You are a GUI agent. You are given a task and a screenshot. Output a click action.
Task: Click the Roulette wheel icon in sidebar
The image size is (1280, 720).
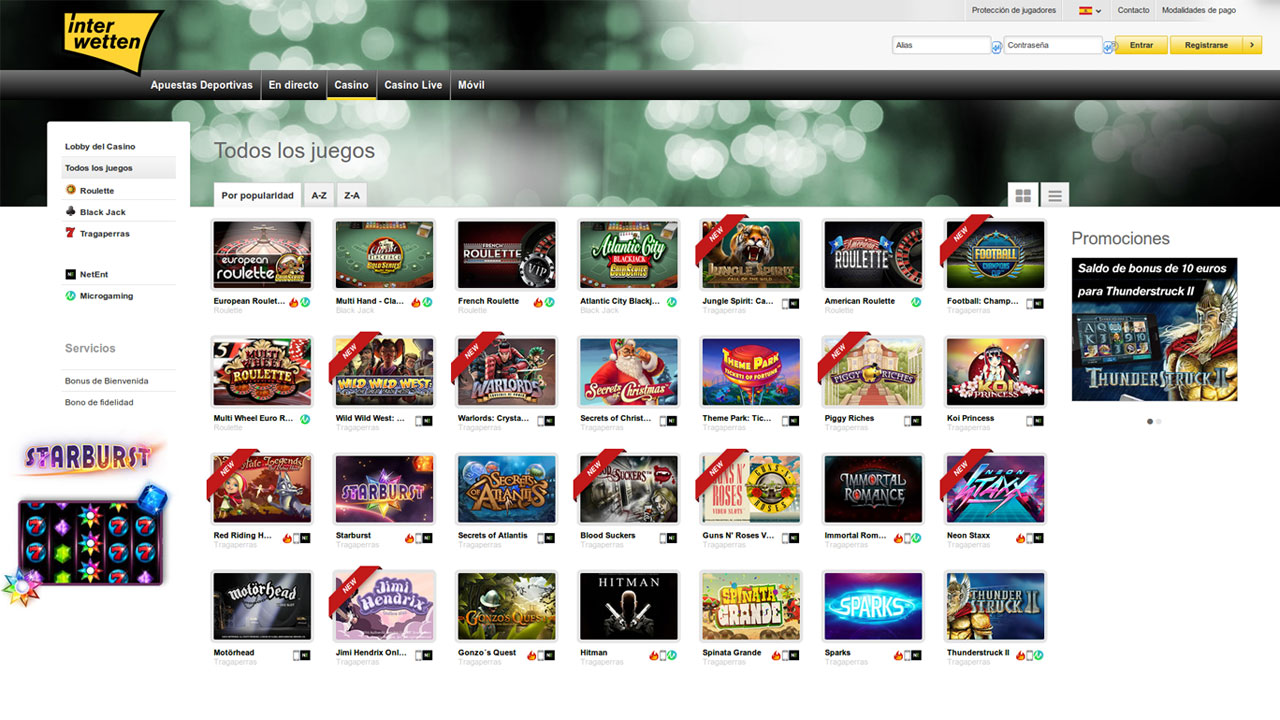click(x=70, y=190)
